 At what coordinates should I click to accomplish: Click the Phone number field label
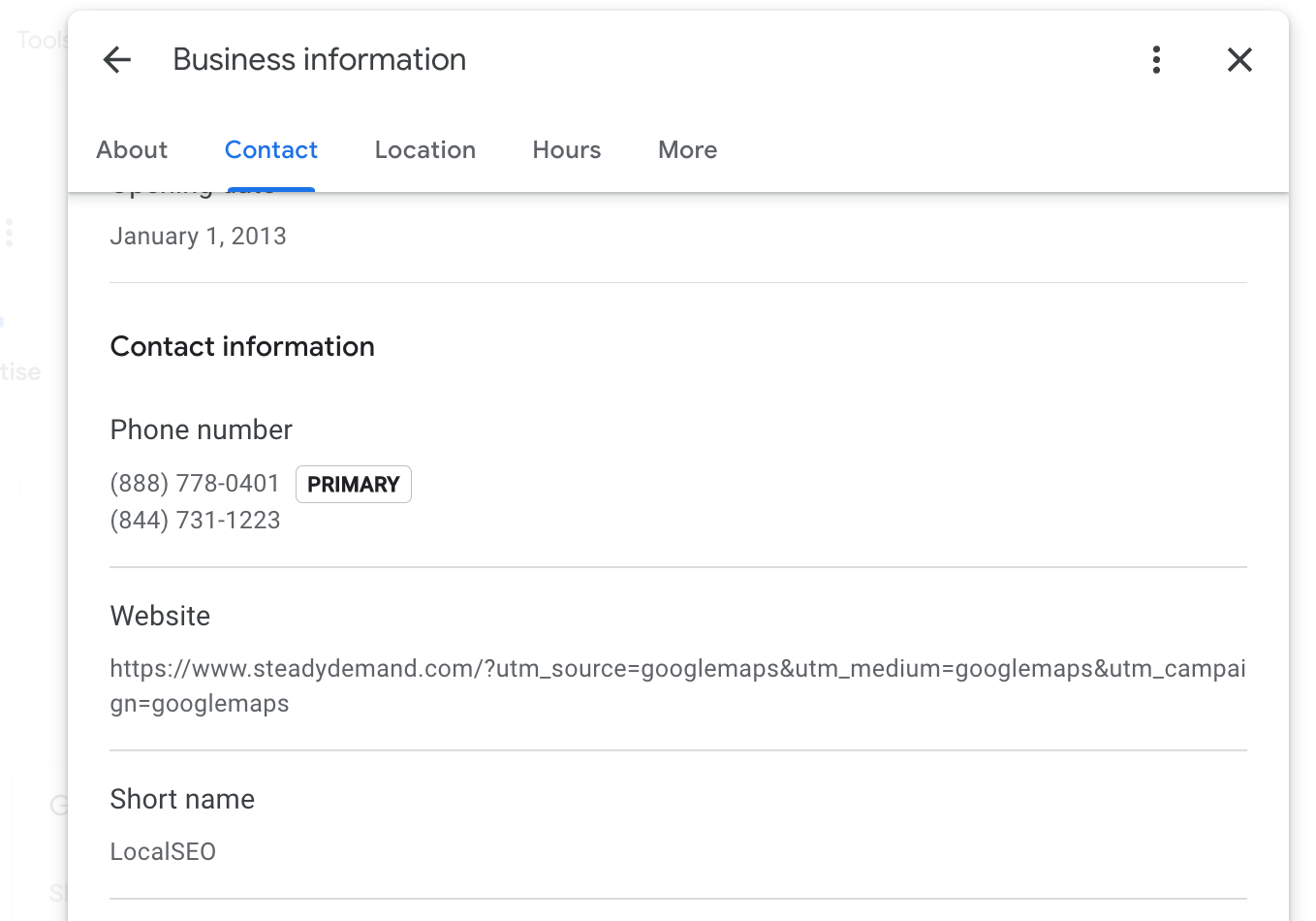click(202, 429)
